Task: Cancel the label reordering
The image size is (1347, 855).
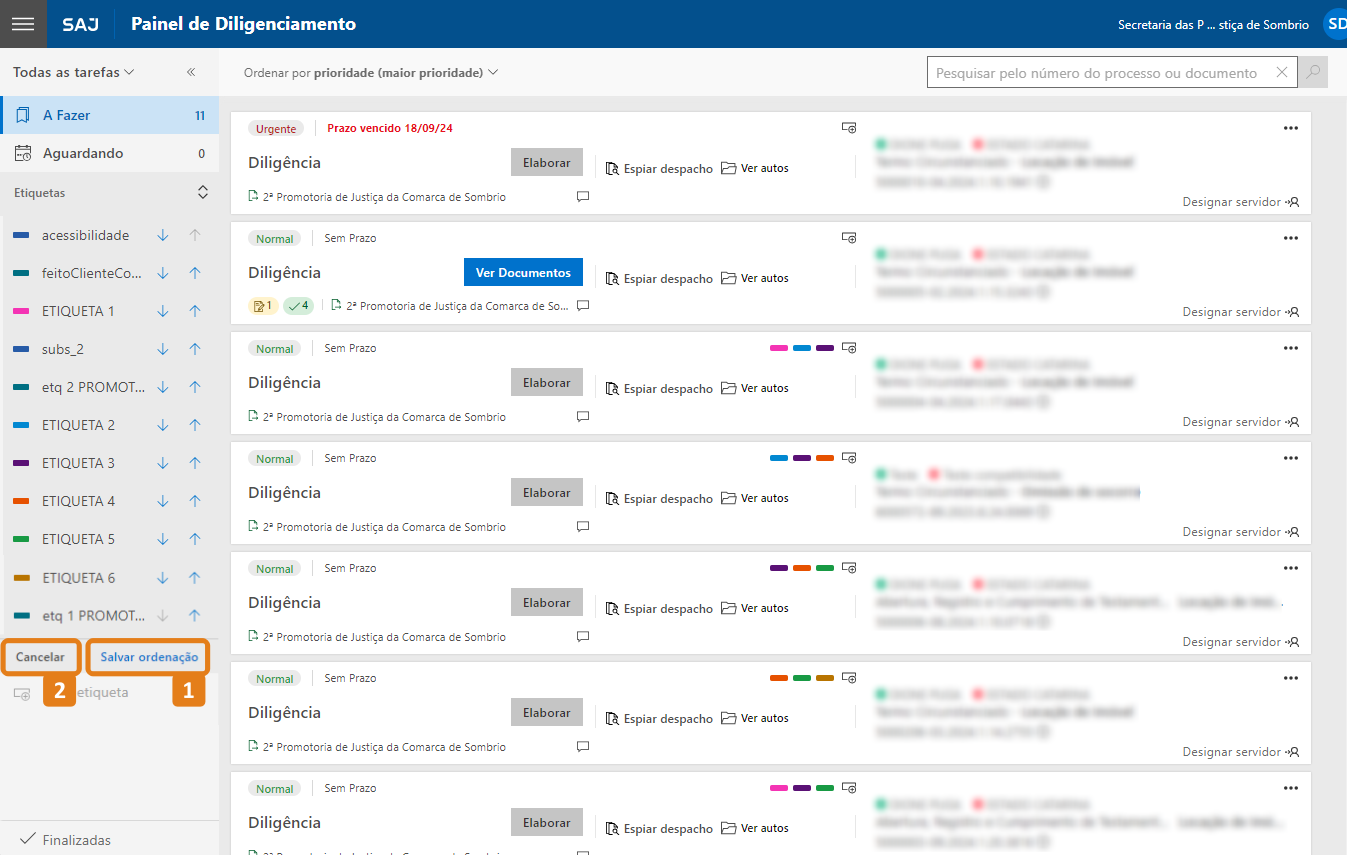Action: [x=40, y=657]
